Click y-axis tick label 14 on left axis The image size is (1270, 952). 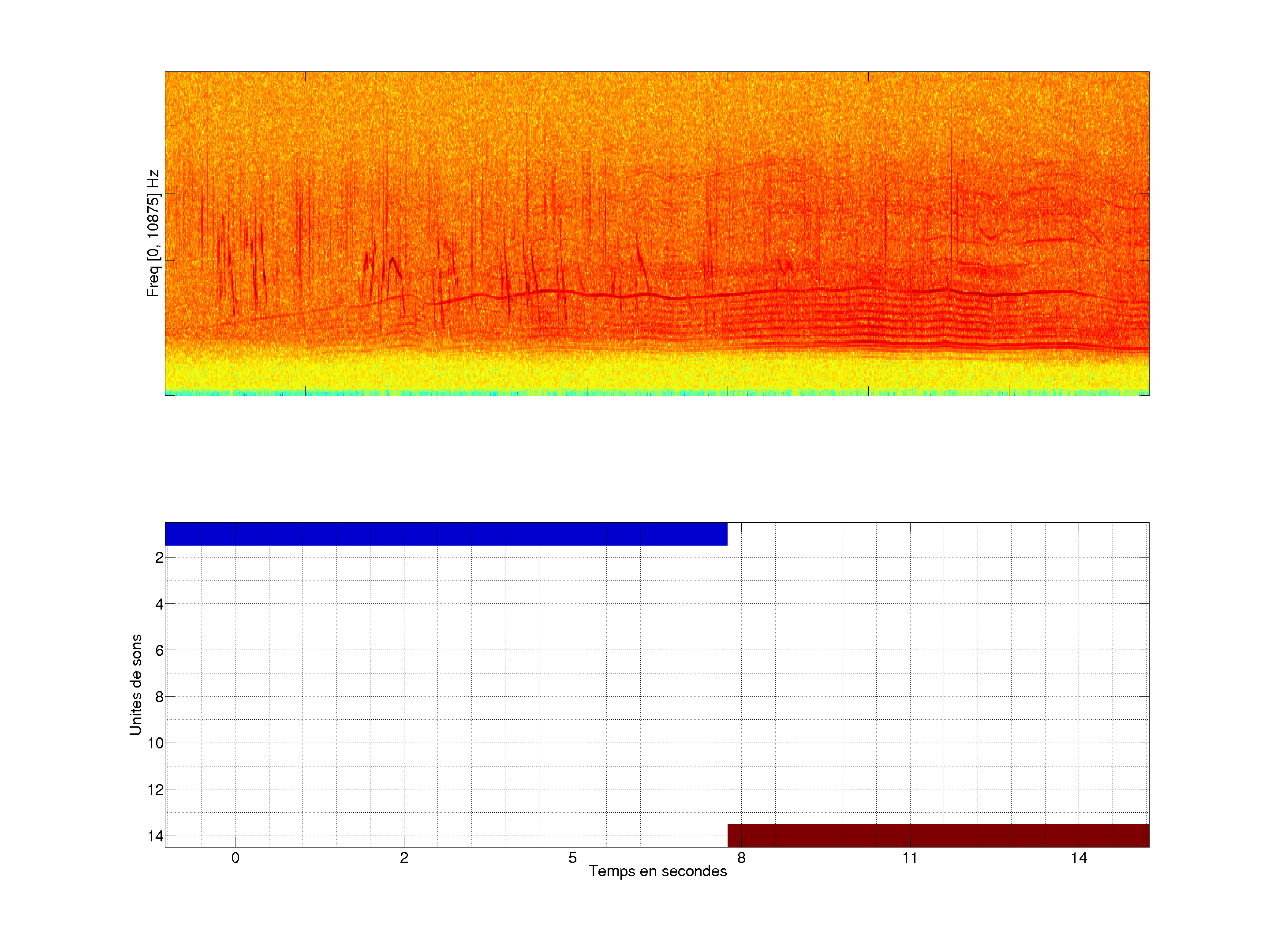pyautogui.click(x=156, y=836)
